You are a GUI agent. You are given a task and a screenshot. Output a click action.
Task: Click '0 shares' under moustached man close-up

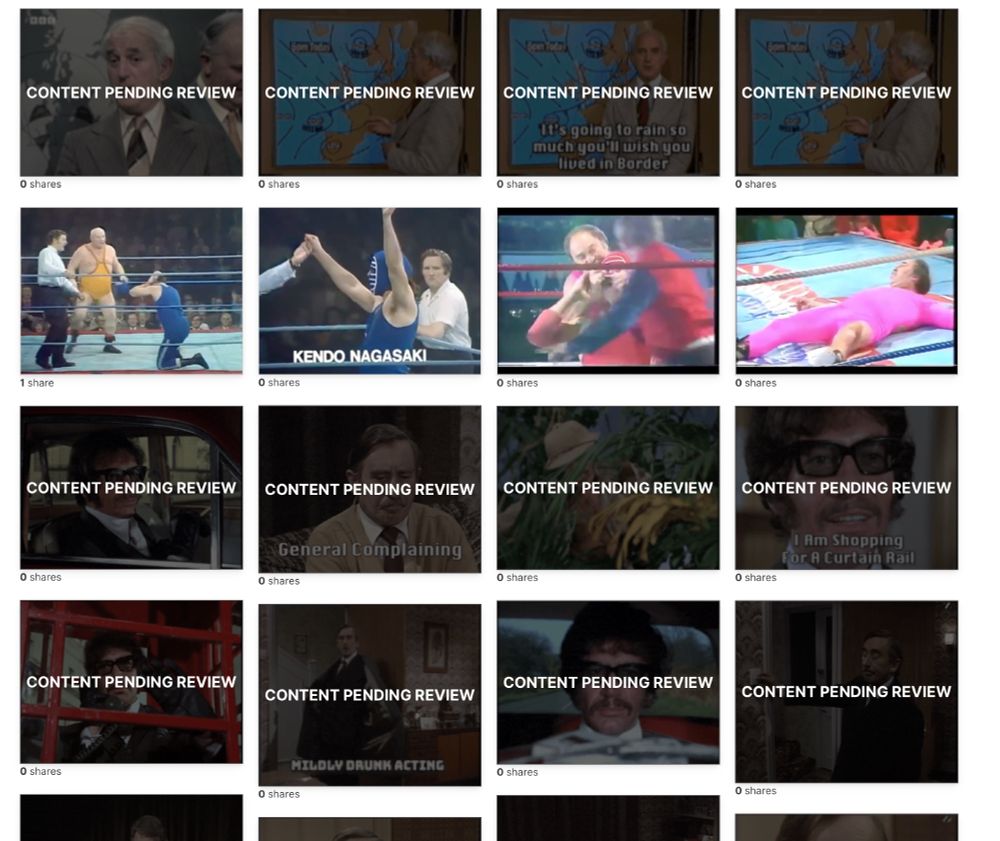tap(517, 772)
